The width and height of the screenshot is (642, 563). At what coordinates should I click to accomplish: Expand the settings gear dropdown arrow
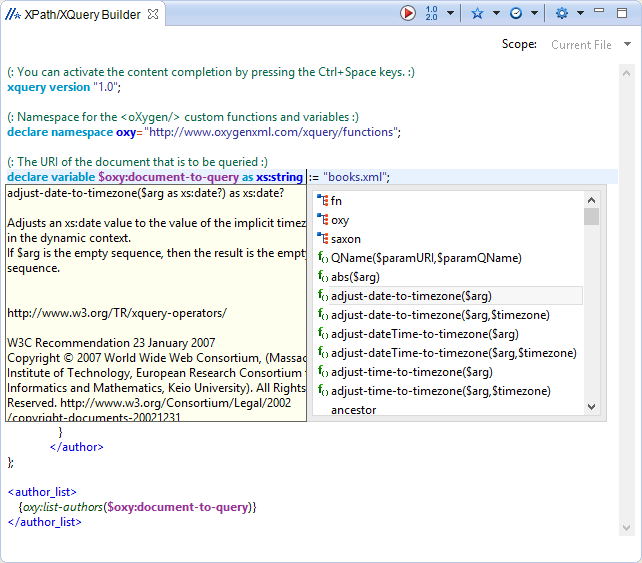[x=580, y=14]
